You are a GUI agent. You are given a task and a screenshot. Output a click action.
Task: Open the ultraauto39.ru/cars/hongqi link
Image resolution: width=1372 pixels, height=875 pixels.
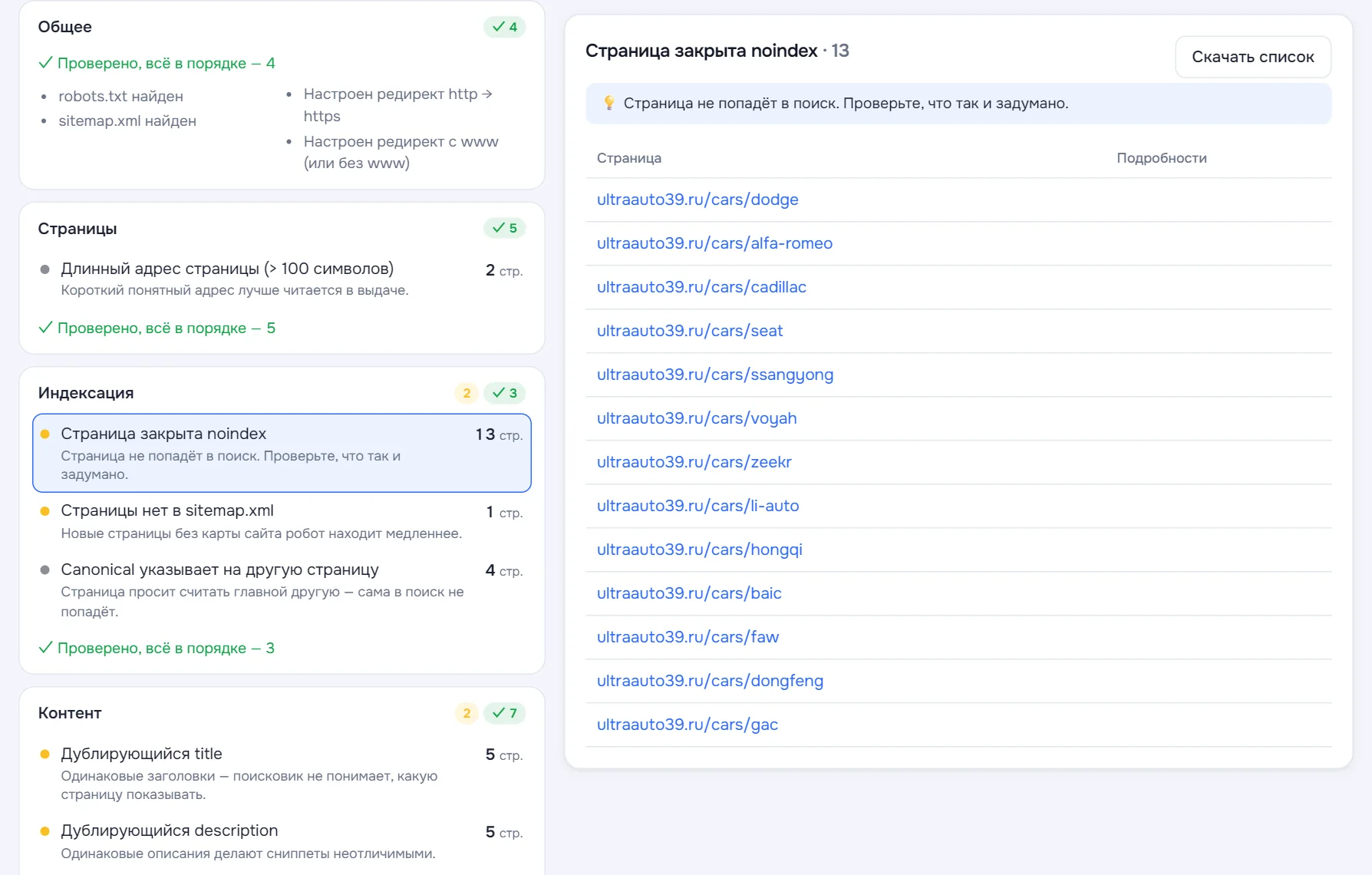[x=699, y=550]
